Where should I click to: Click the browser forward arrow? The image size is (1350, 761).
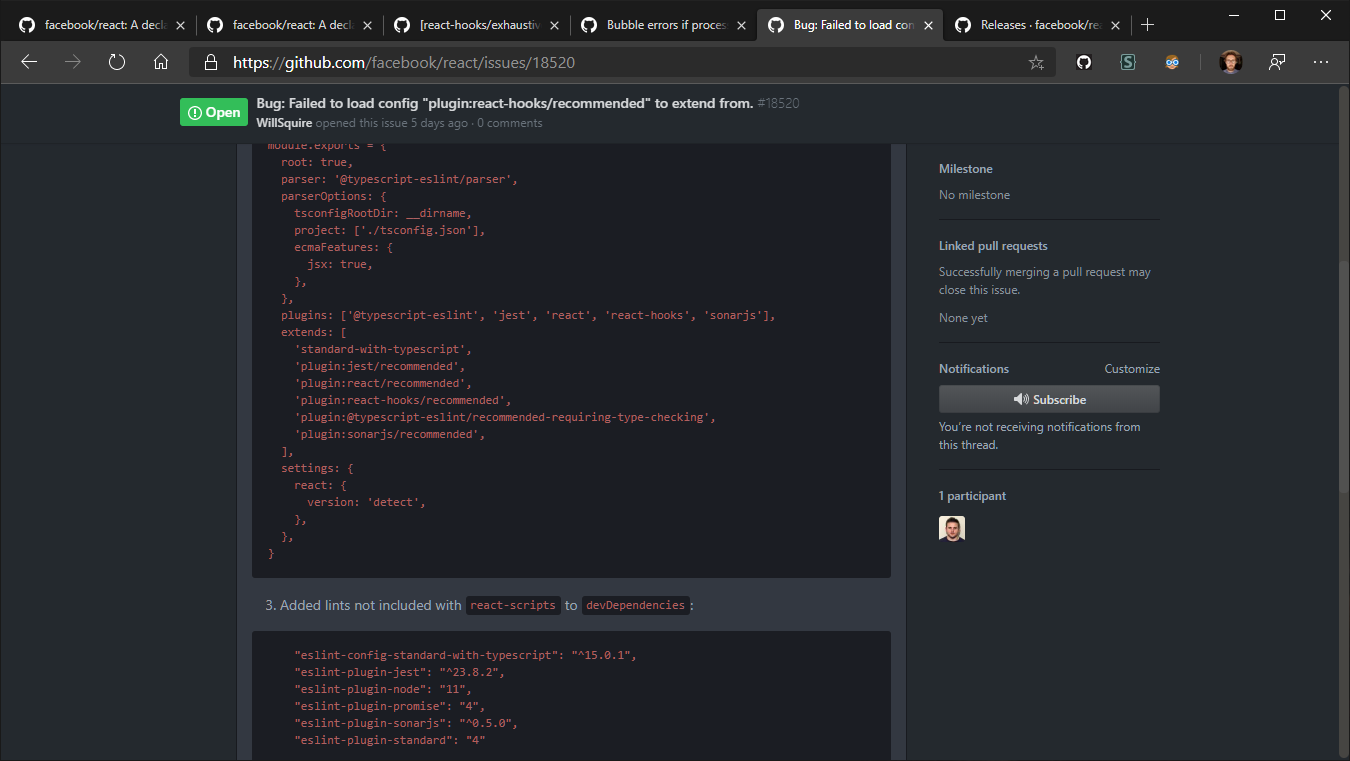(x=73, y=62)
